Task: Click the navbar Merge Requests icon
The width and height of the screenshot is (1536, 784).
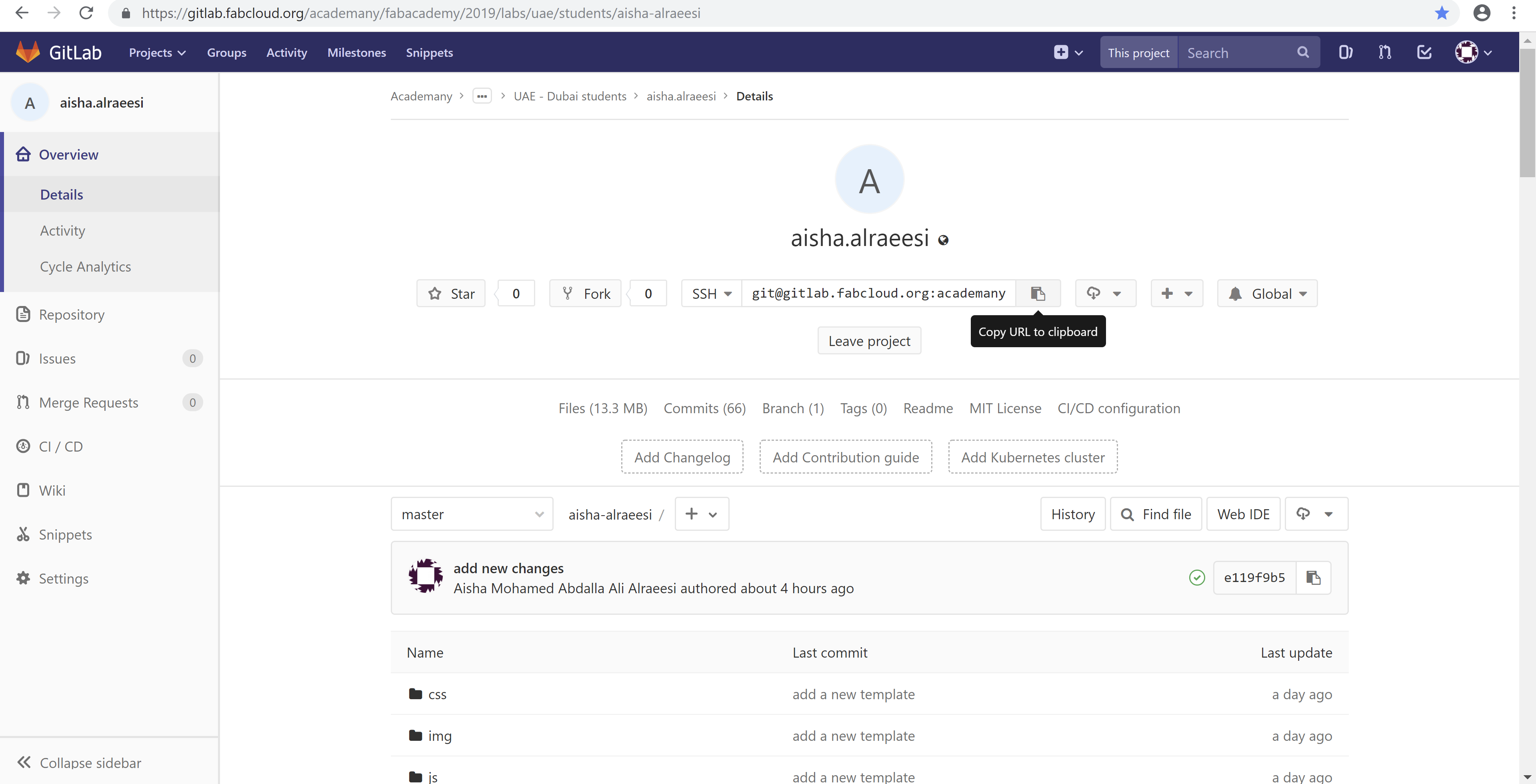Action: pyautogui.click(x=1384, y=52)
